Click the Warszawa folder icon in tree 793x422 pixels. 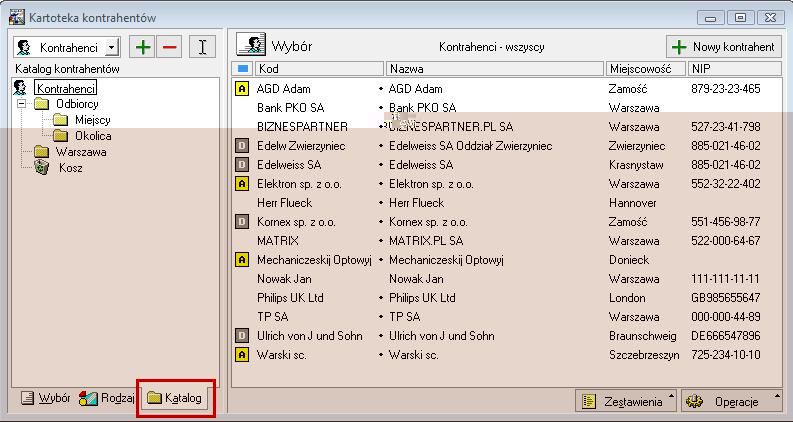pyautogui.click(x=41, y=152)
